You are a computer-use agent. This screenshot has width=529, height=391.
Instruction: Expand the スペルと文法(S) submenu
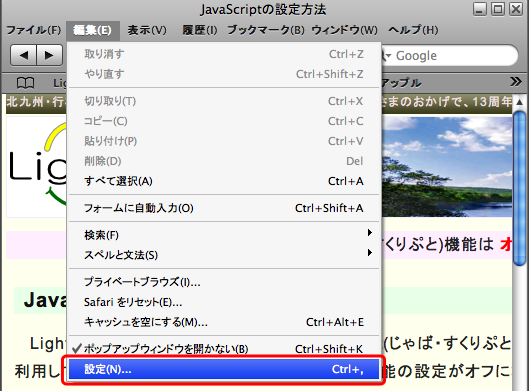tap(224, 255)
